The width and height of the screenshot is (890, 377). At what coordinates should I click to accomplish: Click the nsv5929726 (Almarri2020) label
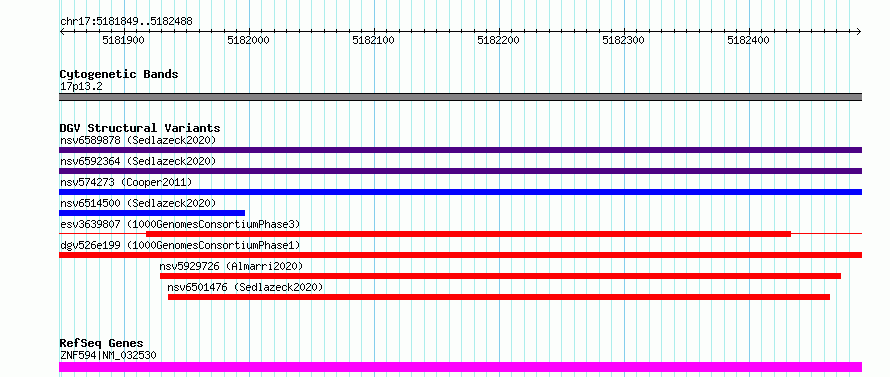point(231,266)
